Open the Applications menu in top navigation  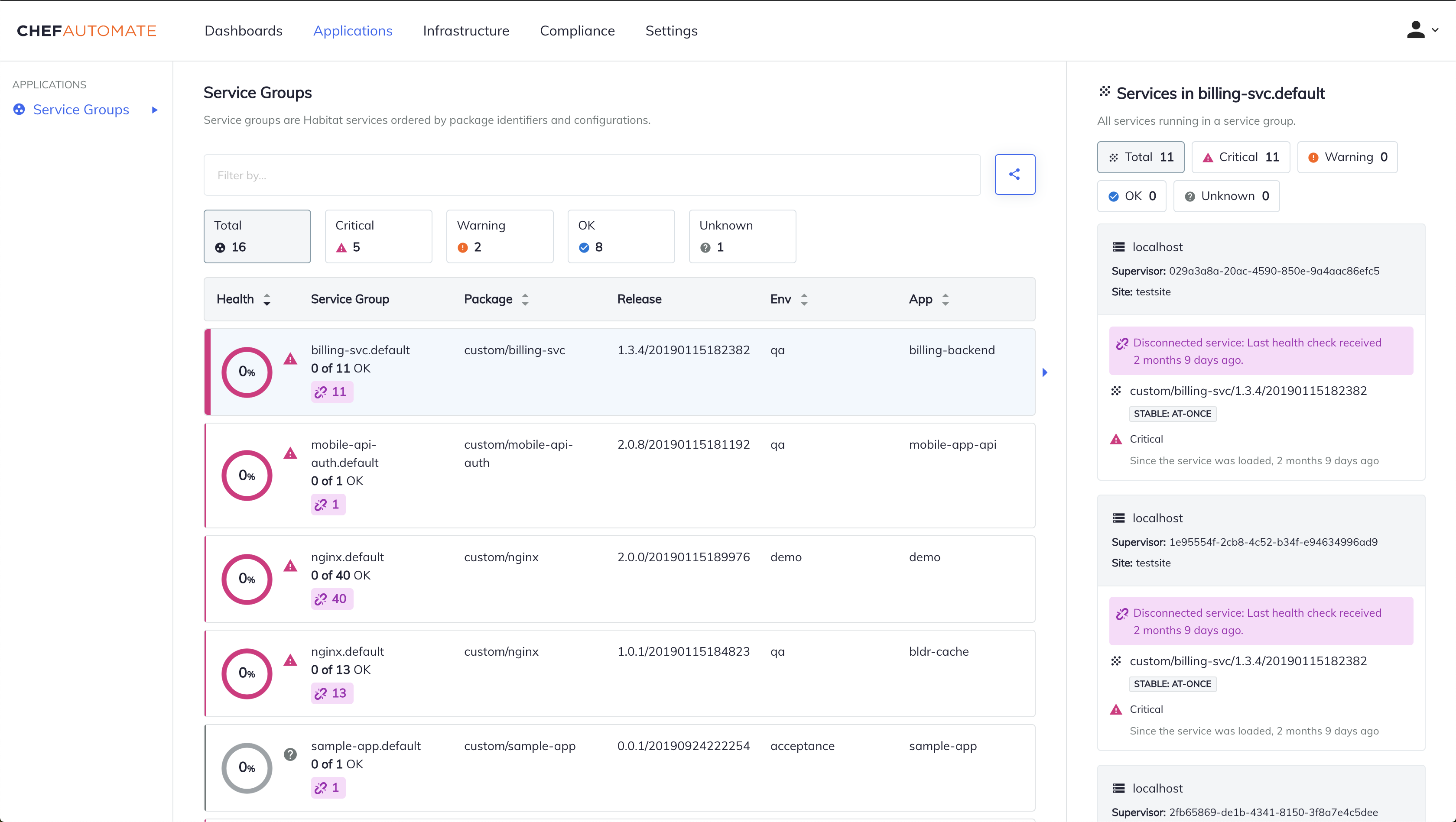click(x=352, y=30)
